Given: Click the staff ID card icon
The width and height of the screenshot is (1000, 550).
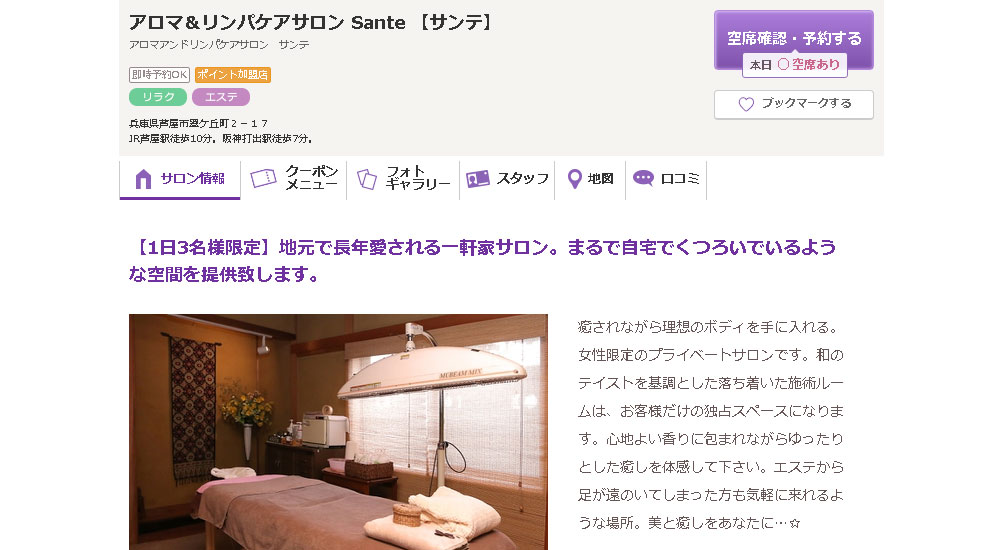Looking at the screenshot, I should point(478,179).
